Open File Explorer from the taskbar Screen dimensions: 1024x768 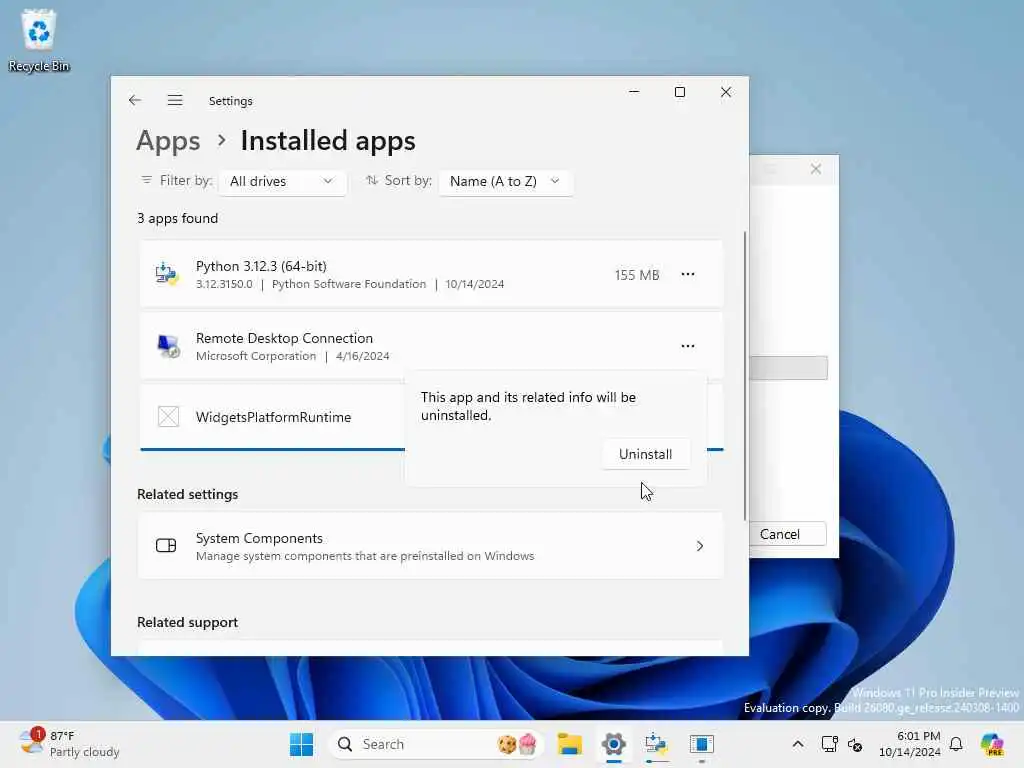(569, 744)
